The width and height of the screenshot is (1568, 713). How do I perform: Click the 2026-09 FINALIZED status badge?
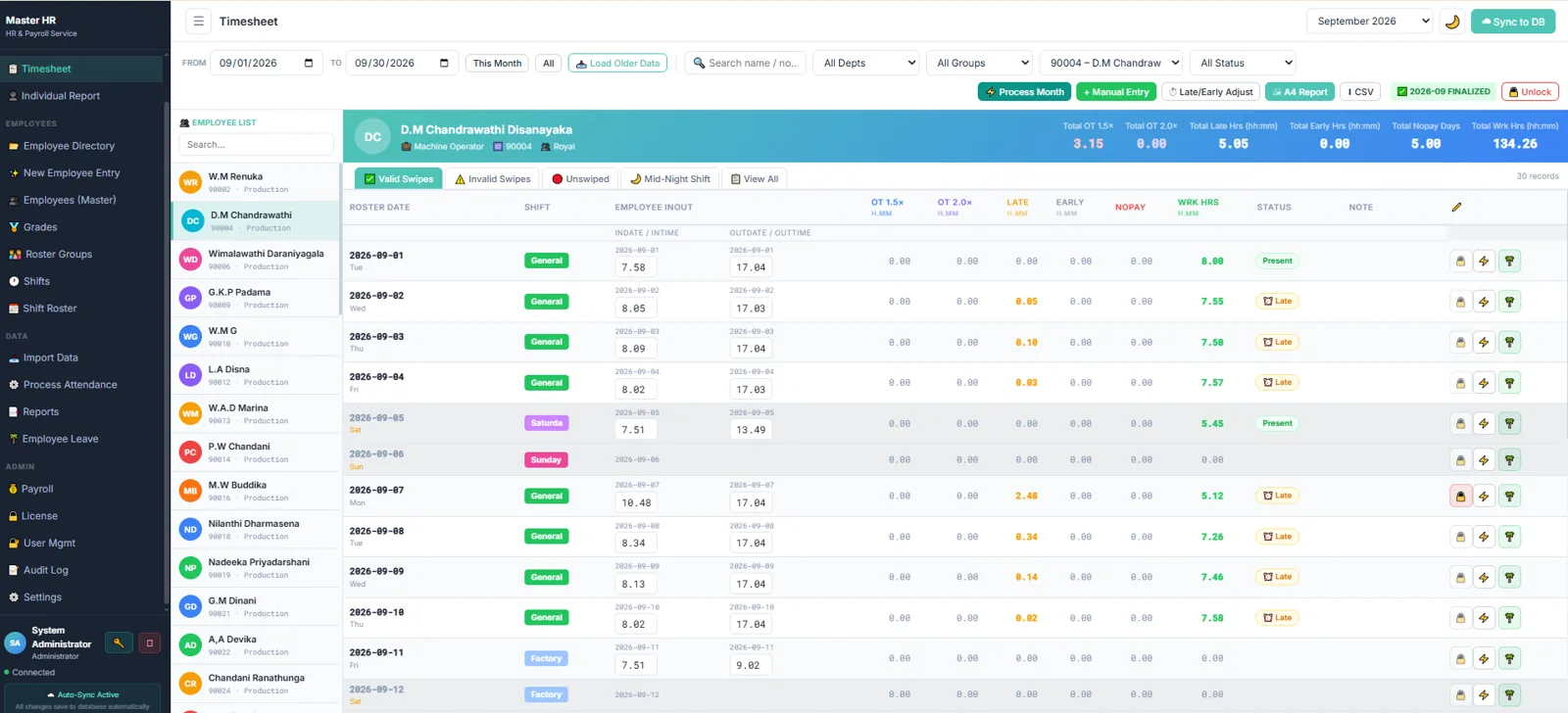point(1444,92)
